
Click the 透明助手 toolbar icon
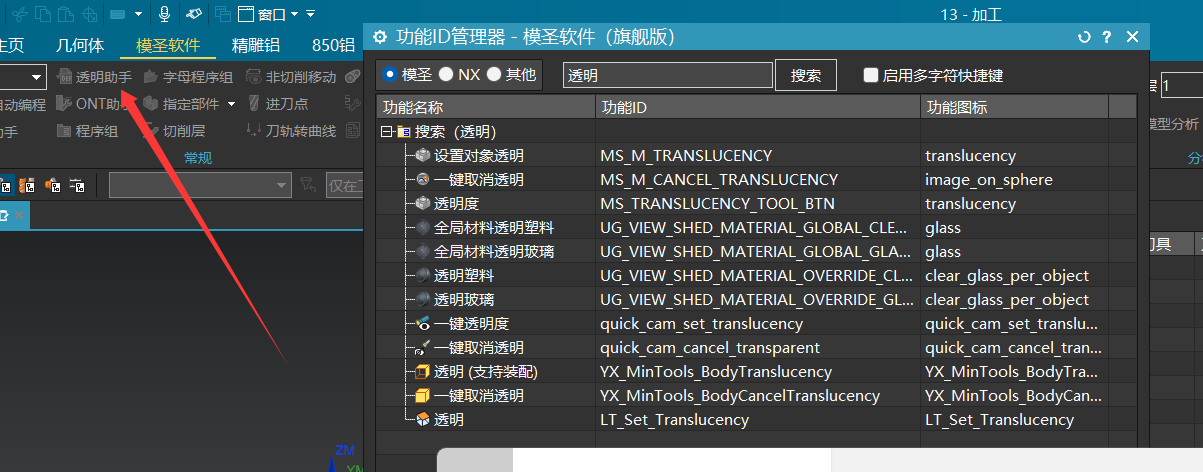coord(65,77)
